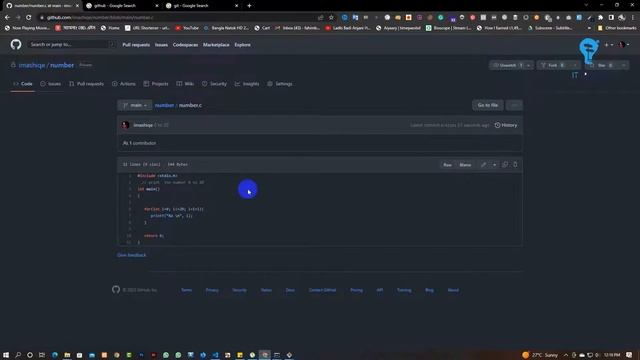Viewport: 640px width, 360px height.
Task: Open the weather widget in taskbar
Action: [x=540, y=355]
